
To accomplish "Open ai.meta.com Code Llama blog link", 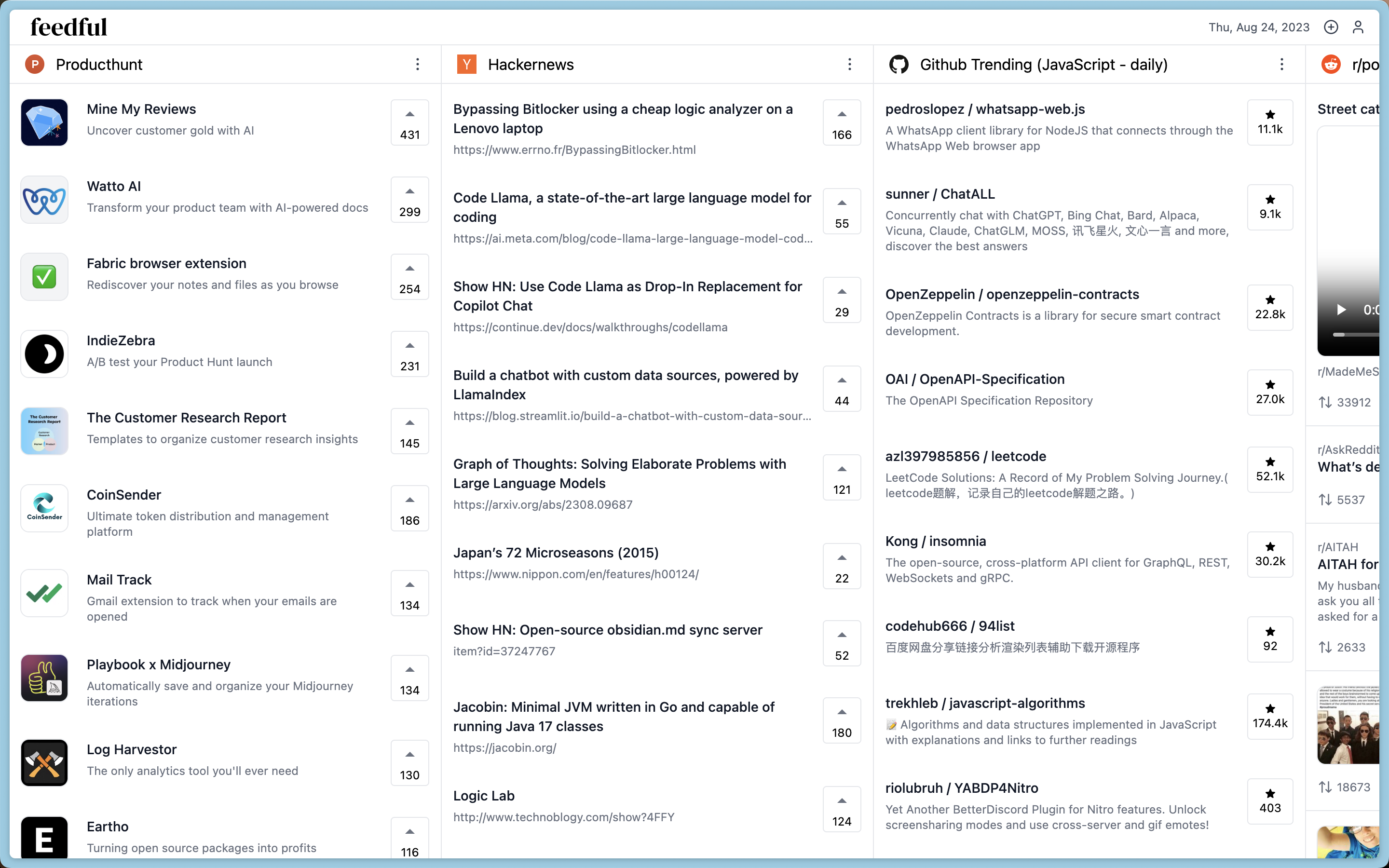I will tap(632, 238).
